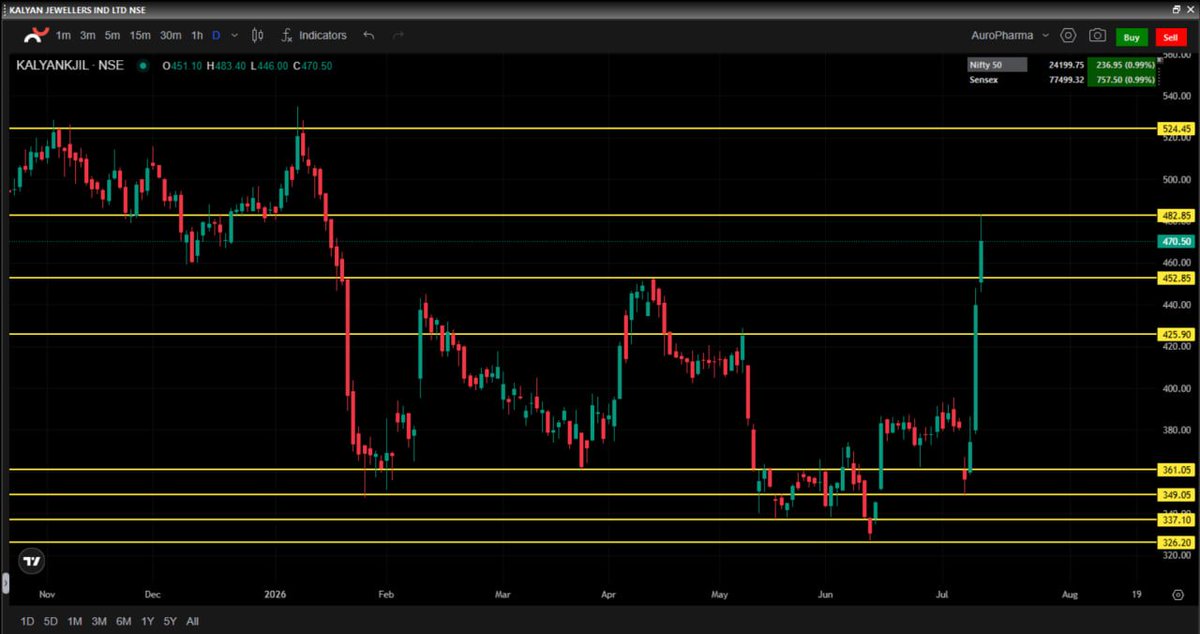Expand the timeframe interval dropdown chevron
This screenshot has height=634, width=1200.
234,35
